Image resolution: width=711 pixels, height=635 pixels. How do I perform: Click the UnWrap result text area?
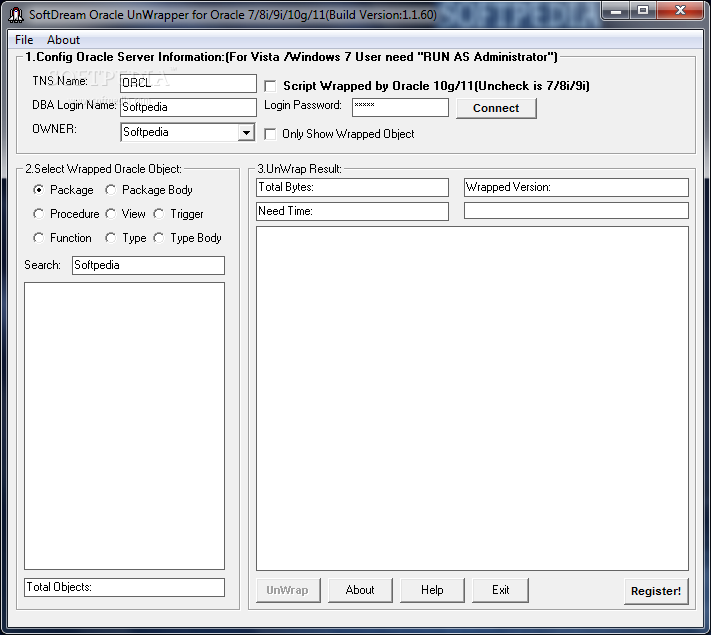(472, 398)
